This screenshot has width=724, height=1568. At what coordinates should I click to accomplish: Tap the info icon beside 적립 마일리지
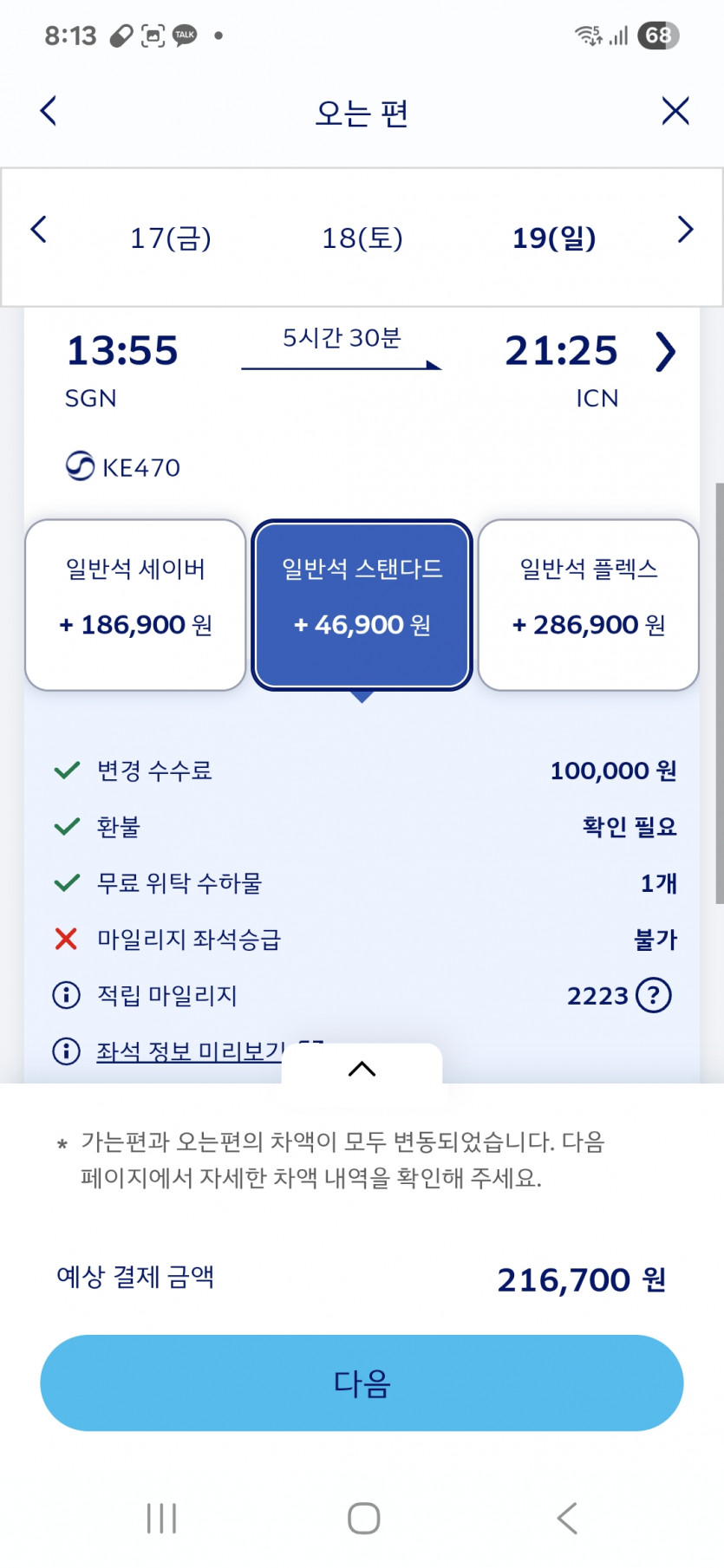tap(67, 995)
